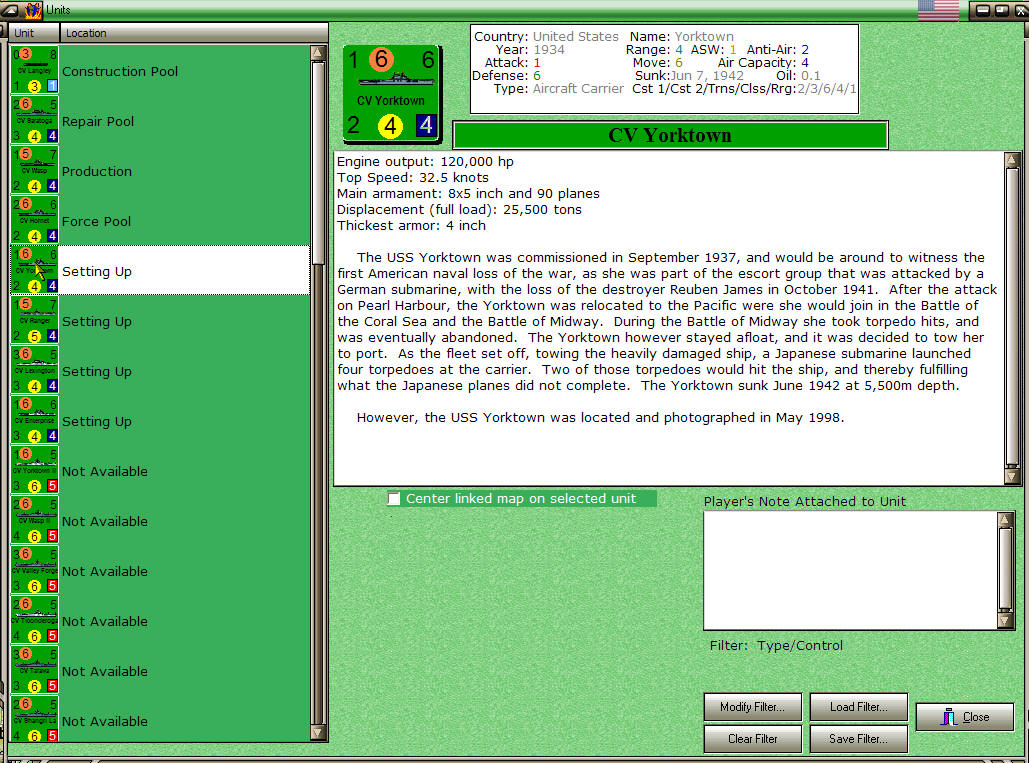This screenshot has width=1029, height=763.
Task: Click the player's note scroll down arrow
Action: pyautogui.click(x=1005, y=621)
